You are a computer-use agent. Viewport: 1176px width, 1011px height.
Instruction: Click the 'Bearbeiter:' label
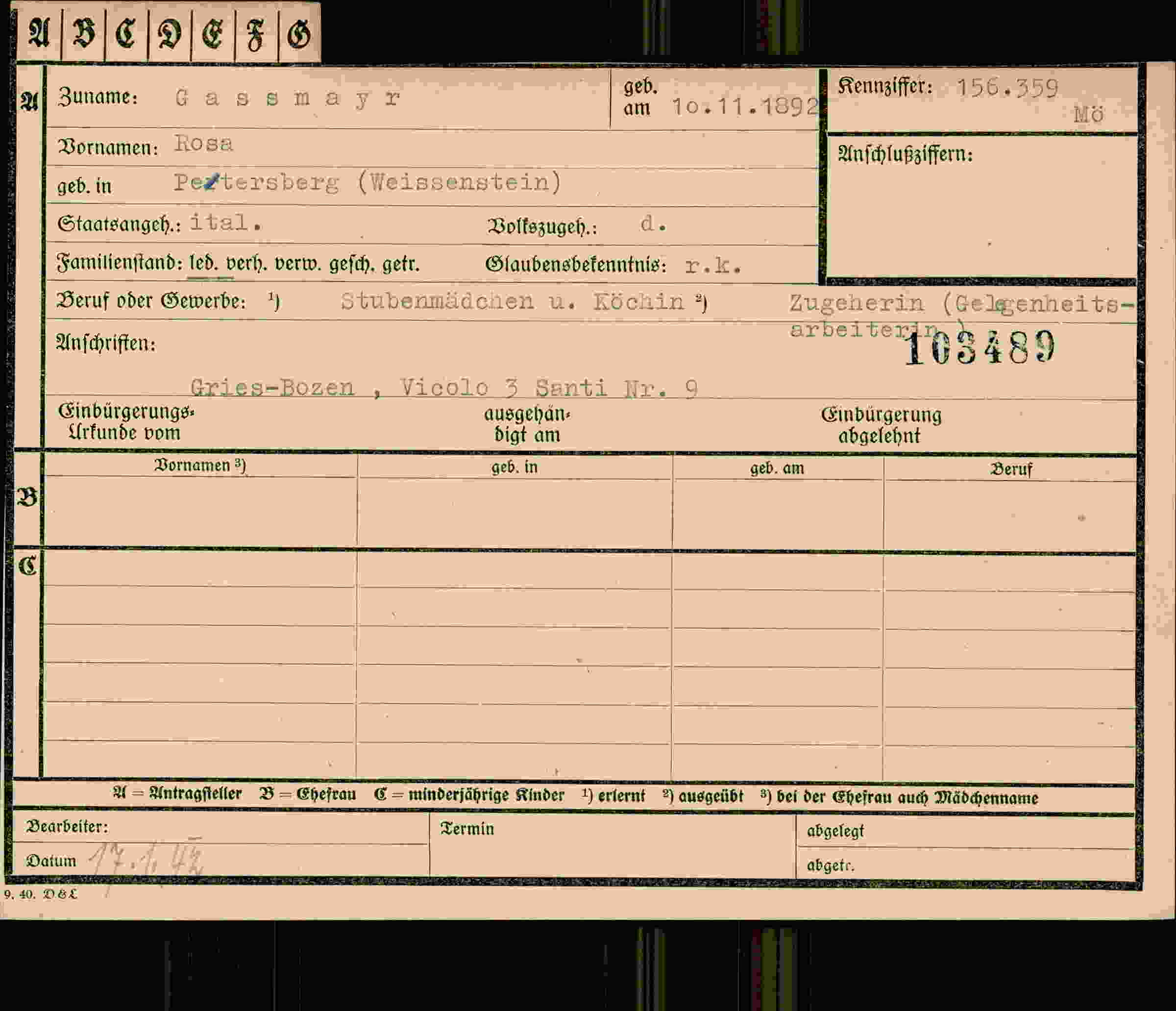(68, 827)
